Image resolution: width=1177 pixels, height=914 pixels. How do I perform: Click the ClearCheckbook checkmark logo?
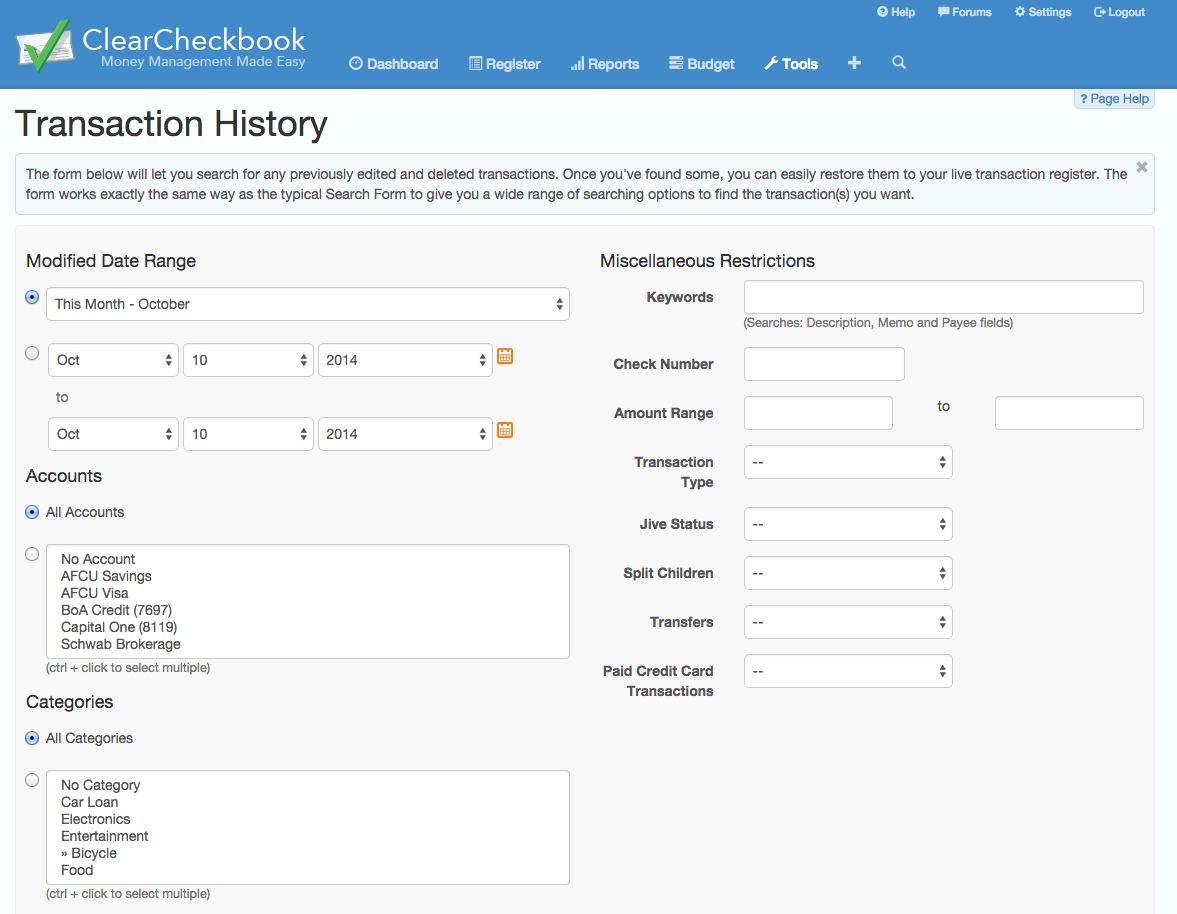(x=44, y=46)
